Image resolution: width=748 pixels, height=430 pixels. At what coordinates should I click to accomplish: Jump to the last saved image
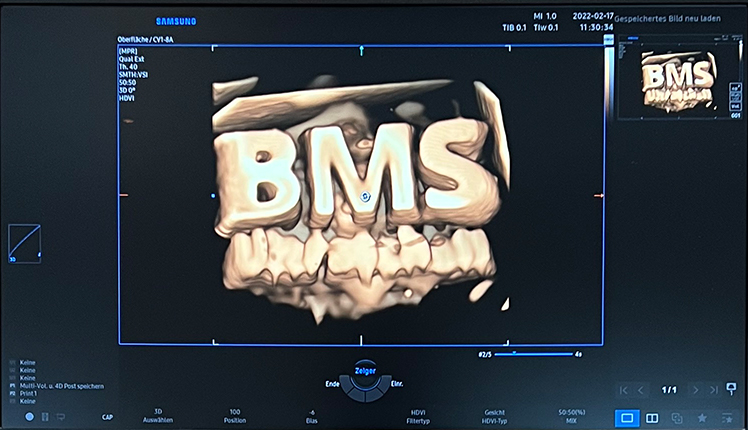pyautogui.click(x=714, y=390)
